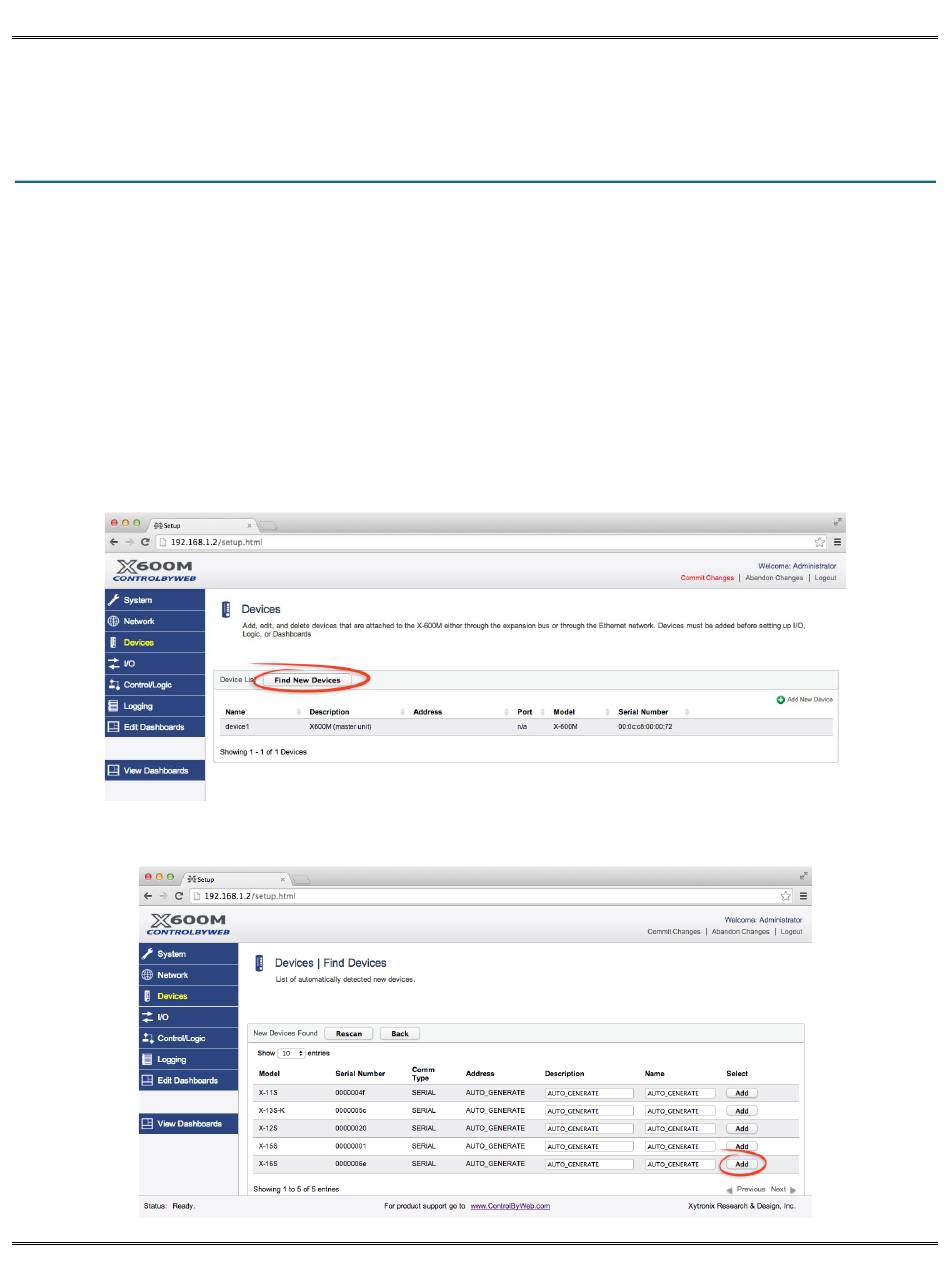The image size is (950, 1284).
Task: Click Add for the X-12S device
Action: click(x=741, y=1129)
